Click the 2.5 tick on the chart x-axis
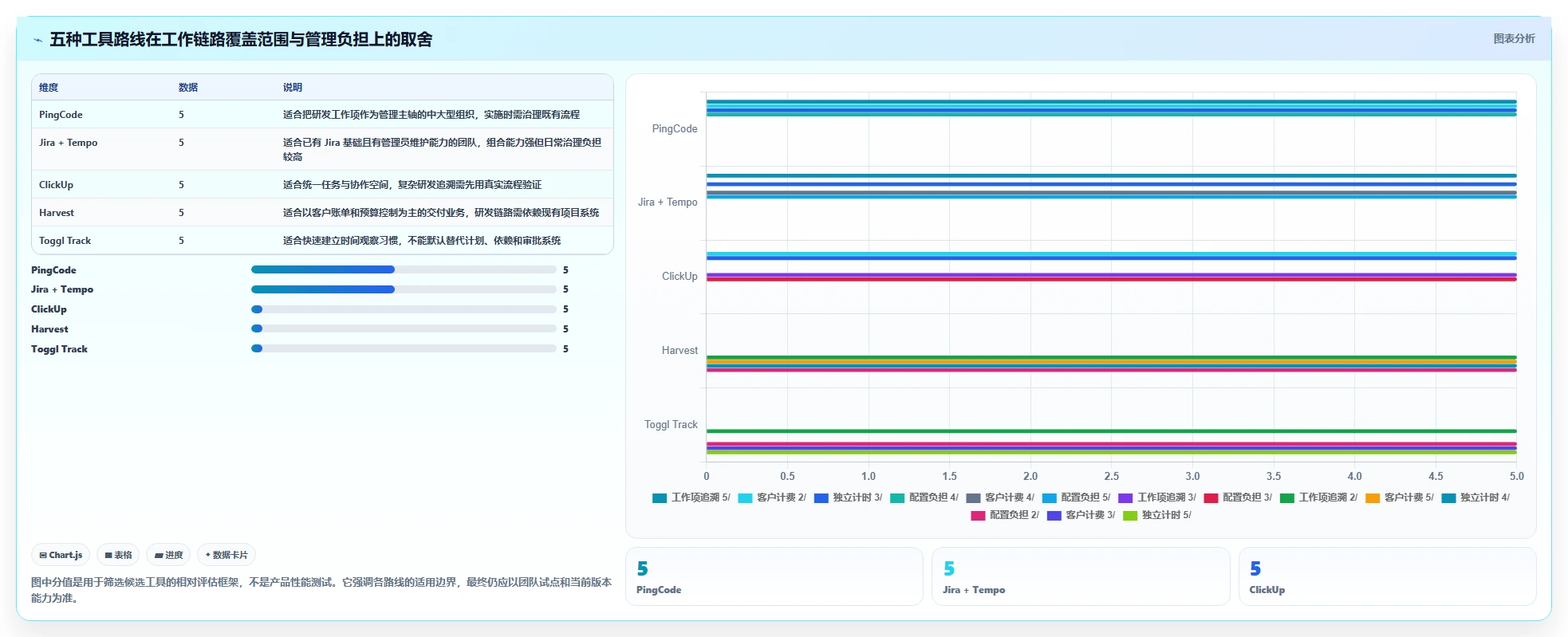Image resolution: width=1568 pixels, height=637 pixels. (1112, 476)
